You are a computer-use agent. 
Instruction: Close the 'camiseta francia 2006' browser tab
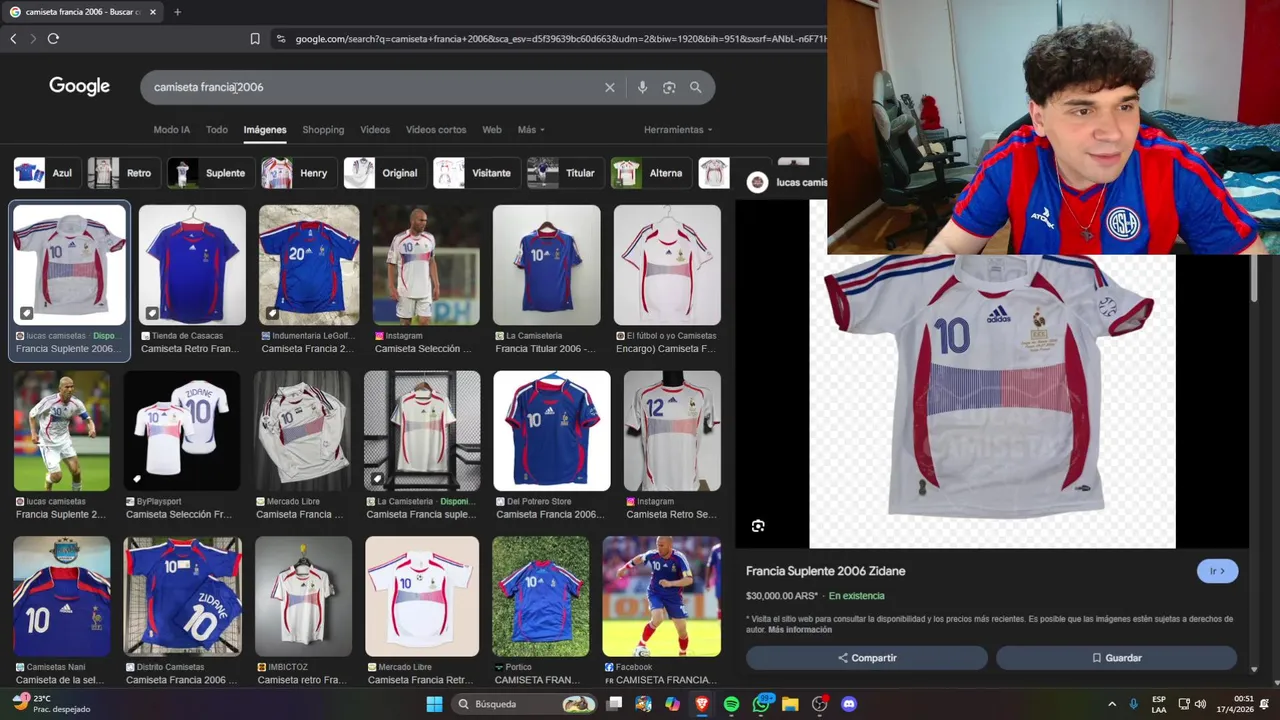pyautogui.click(x=153, y=12)
